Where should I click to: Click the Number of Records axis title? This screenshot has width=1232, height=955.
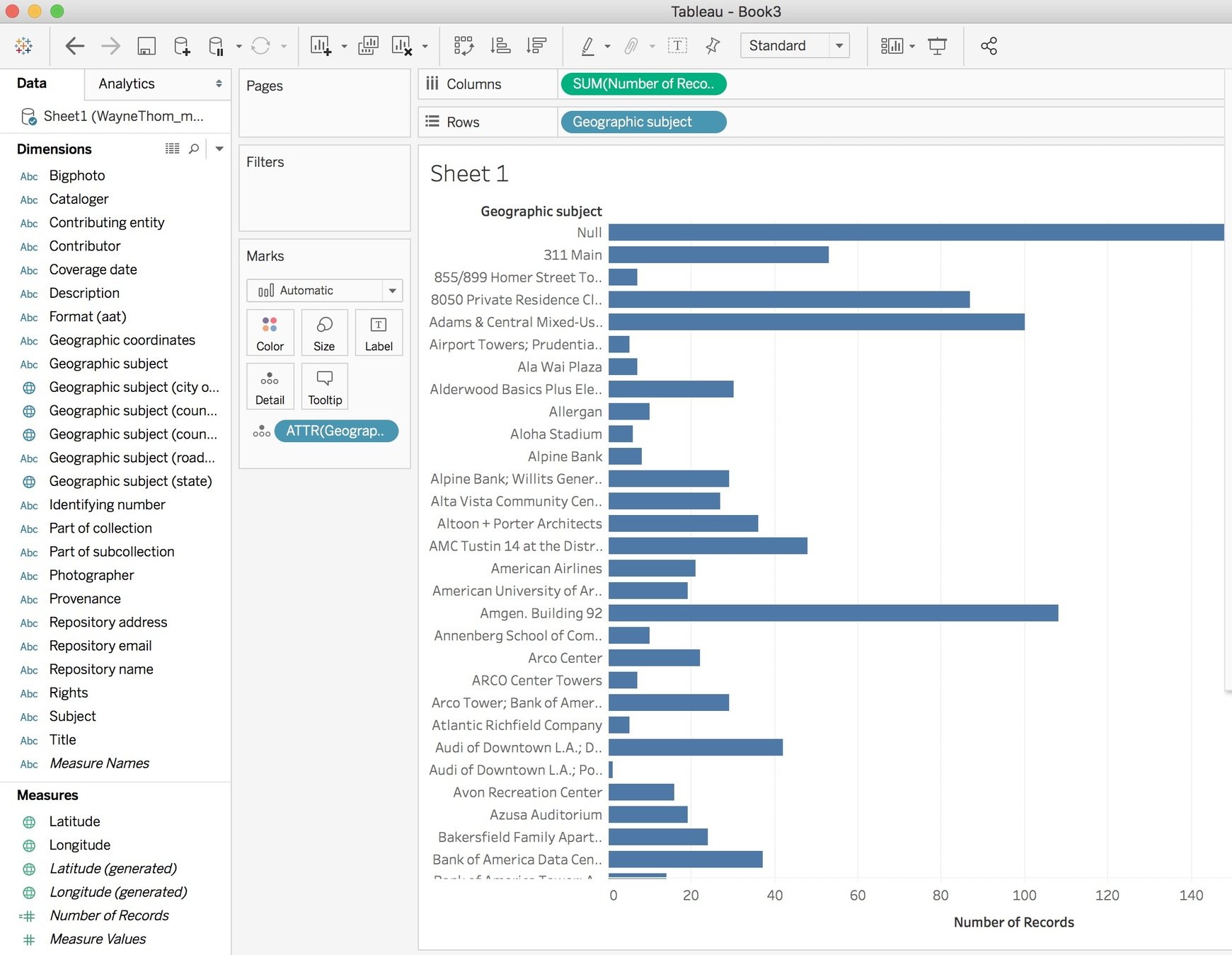pos(1013,922)
